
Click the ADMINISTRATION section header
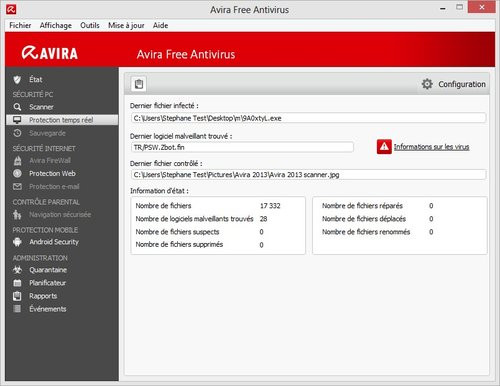[x=40, y=258]
